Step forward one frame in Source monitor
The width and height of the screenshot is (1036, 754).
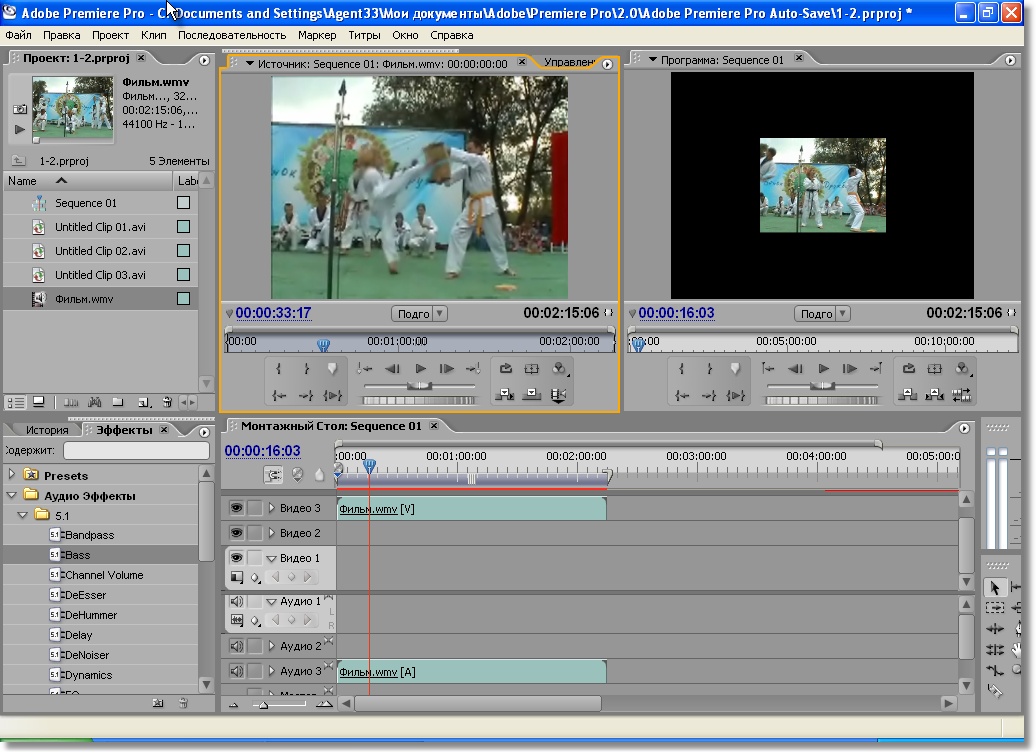click(x=447, y=369)
